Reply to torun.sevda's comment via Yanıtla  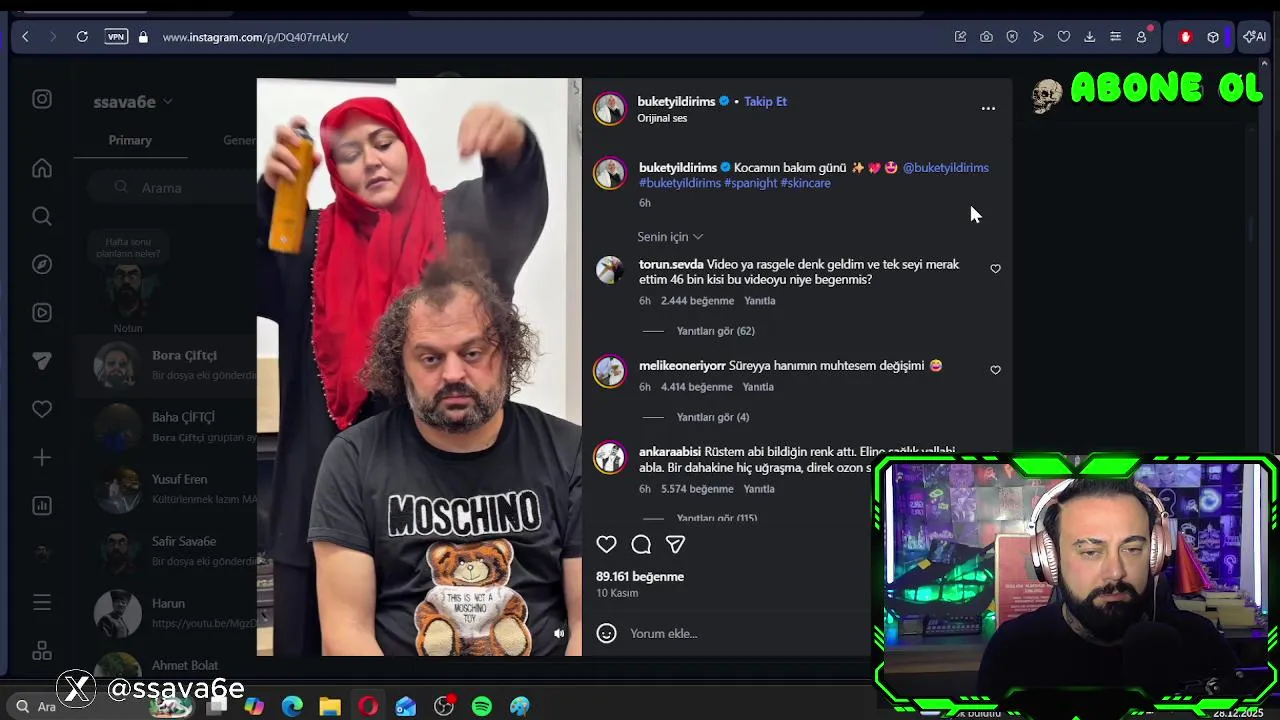coord(759,301)
